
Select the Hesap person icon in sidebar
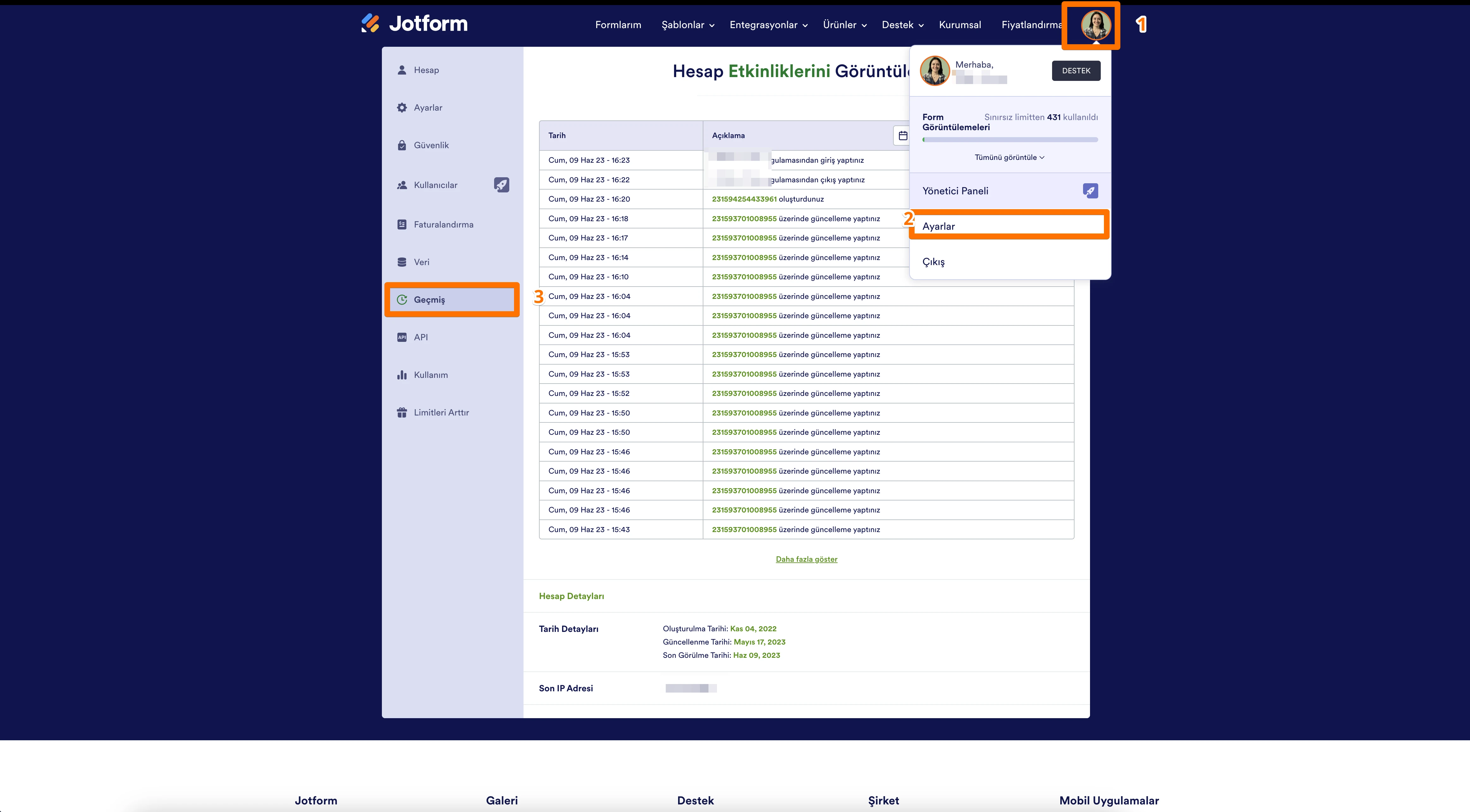pos(401,70)
